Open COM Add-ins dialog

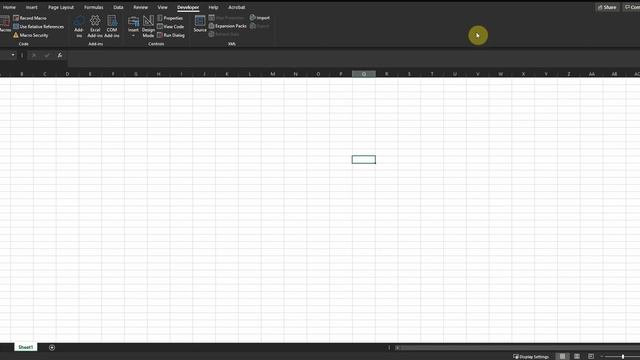tap(112, 27)
